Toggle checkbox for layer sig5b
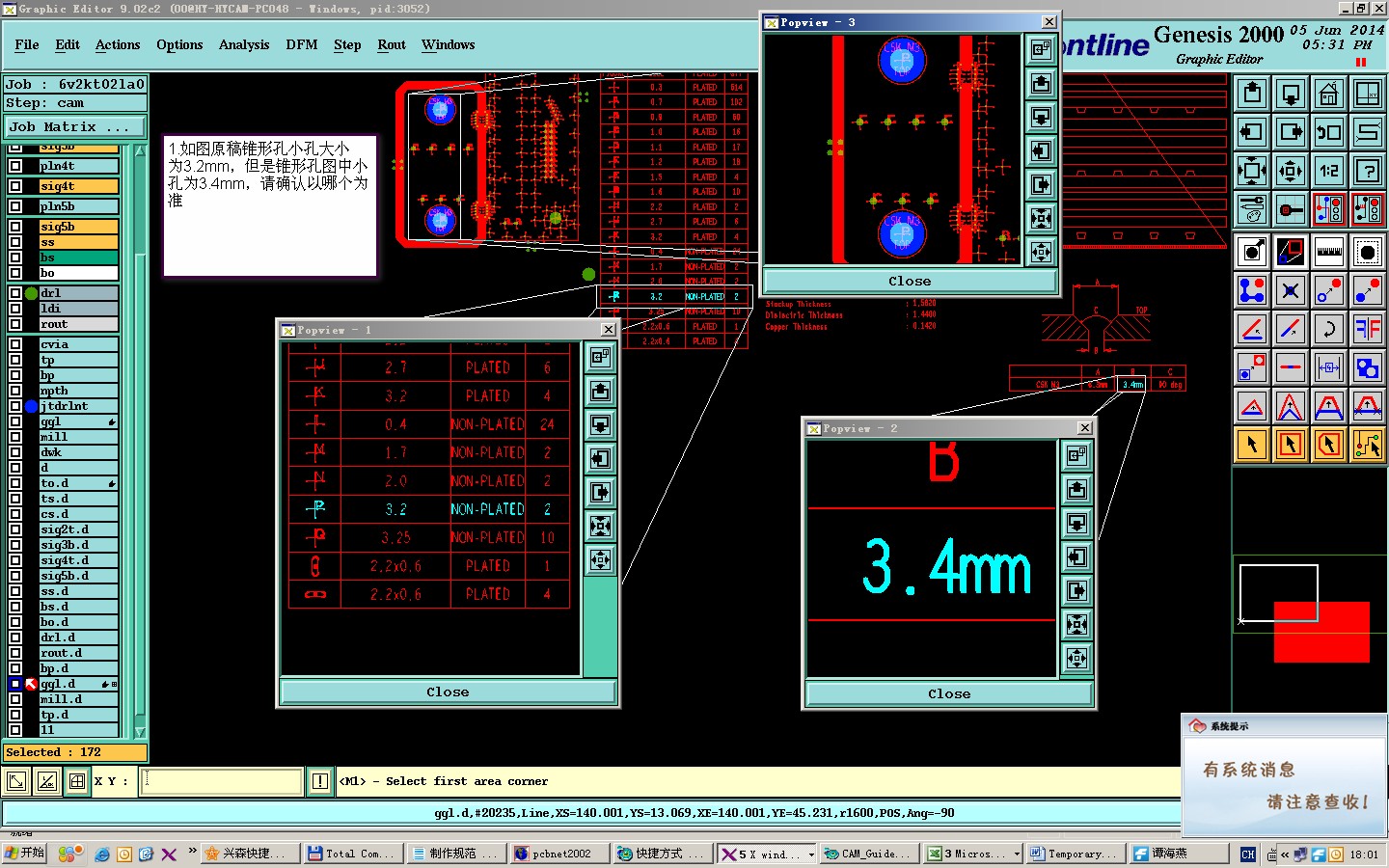The width and height of the screenshot is (1389, 868). click(x=15, y=227)
